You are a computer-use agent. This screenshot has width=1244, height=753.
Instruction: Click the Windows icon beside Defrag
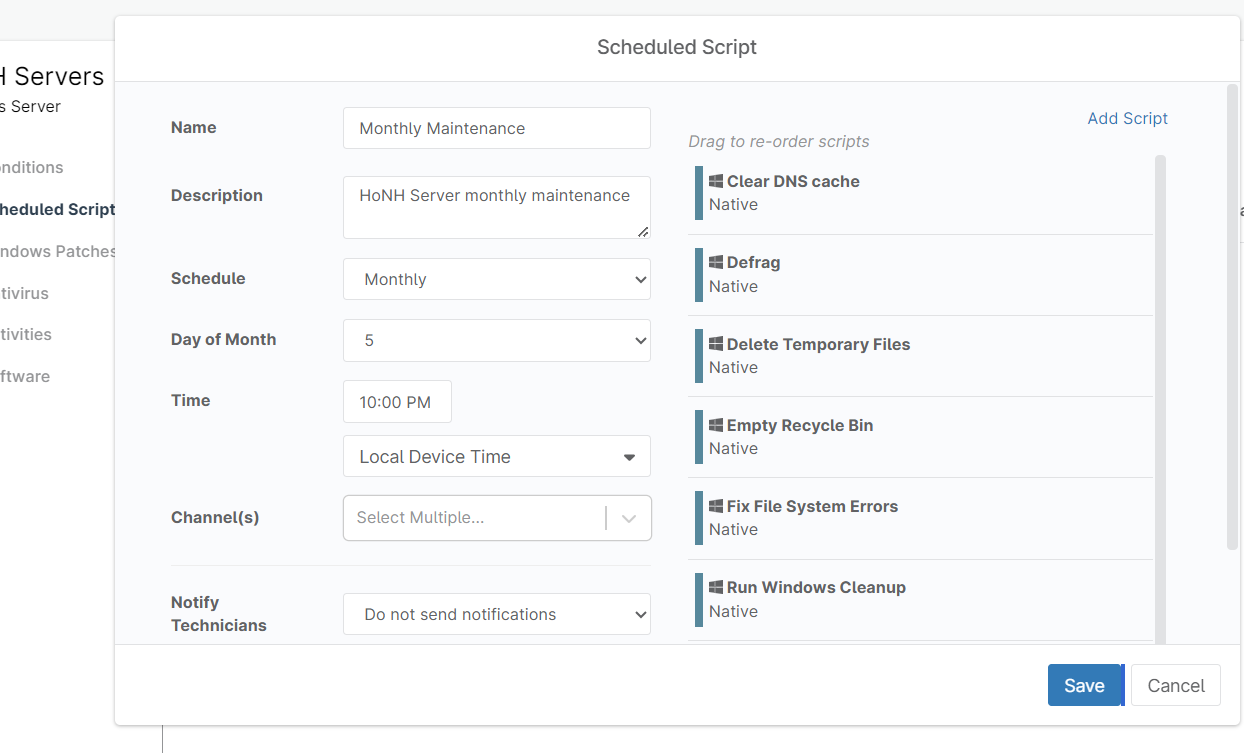(x=717, y=262)
